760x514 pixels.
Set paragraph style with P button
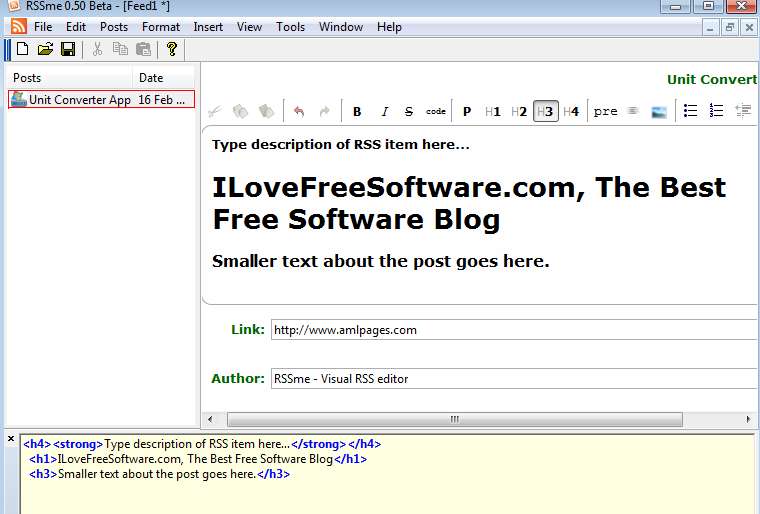point(467,112)
